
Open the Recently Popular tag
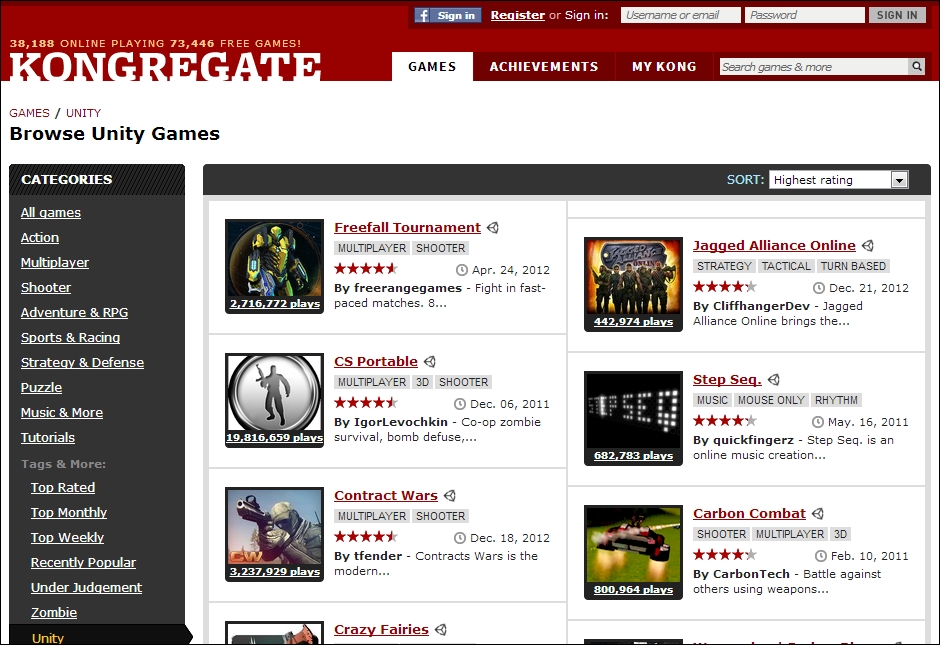click(x=83, y=563)
